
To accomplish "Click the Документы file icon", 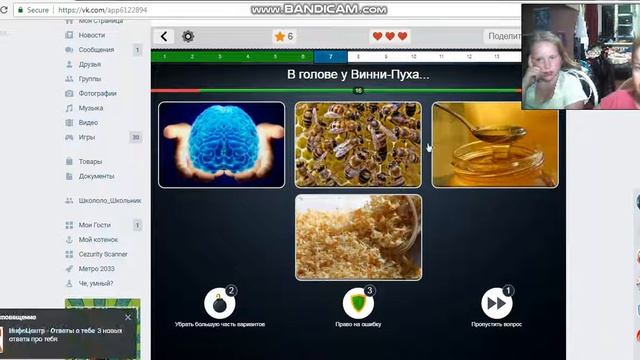I will 69,176.
